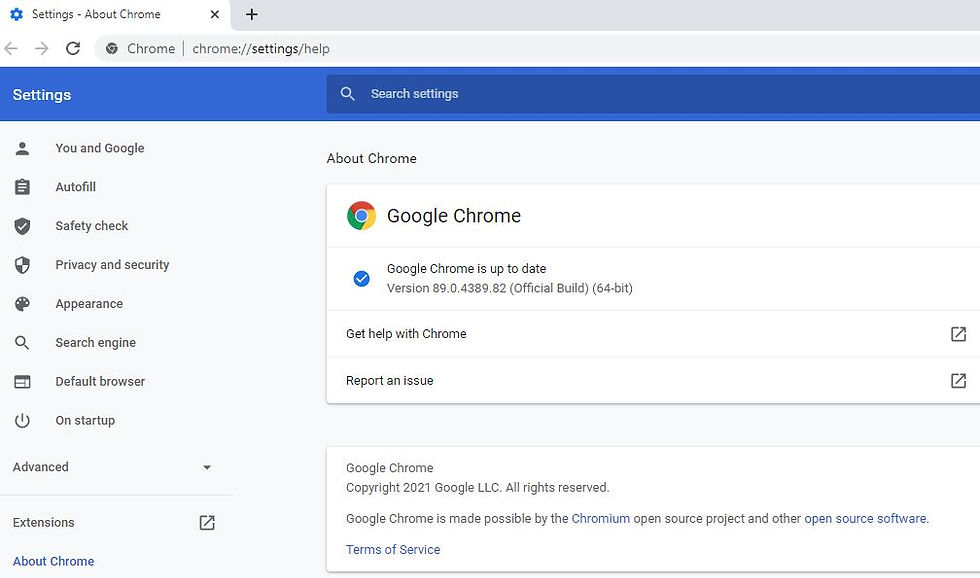Click the address bar URL chrome://settings/help
The width and height of the screenshot is (980, 578).
[x=261, y=49]
